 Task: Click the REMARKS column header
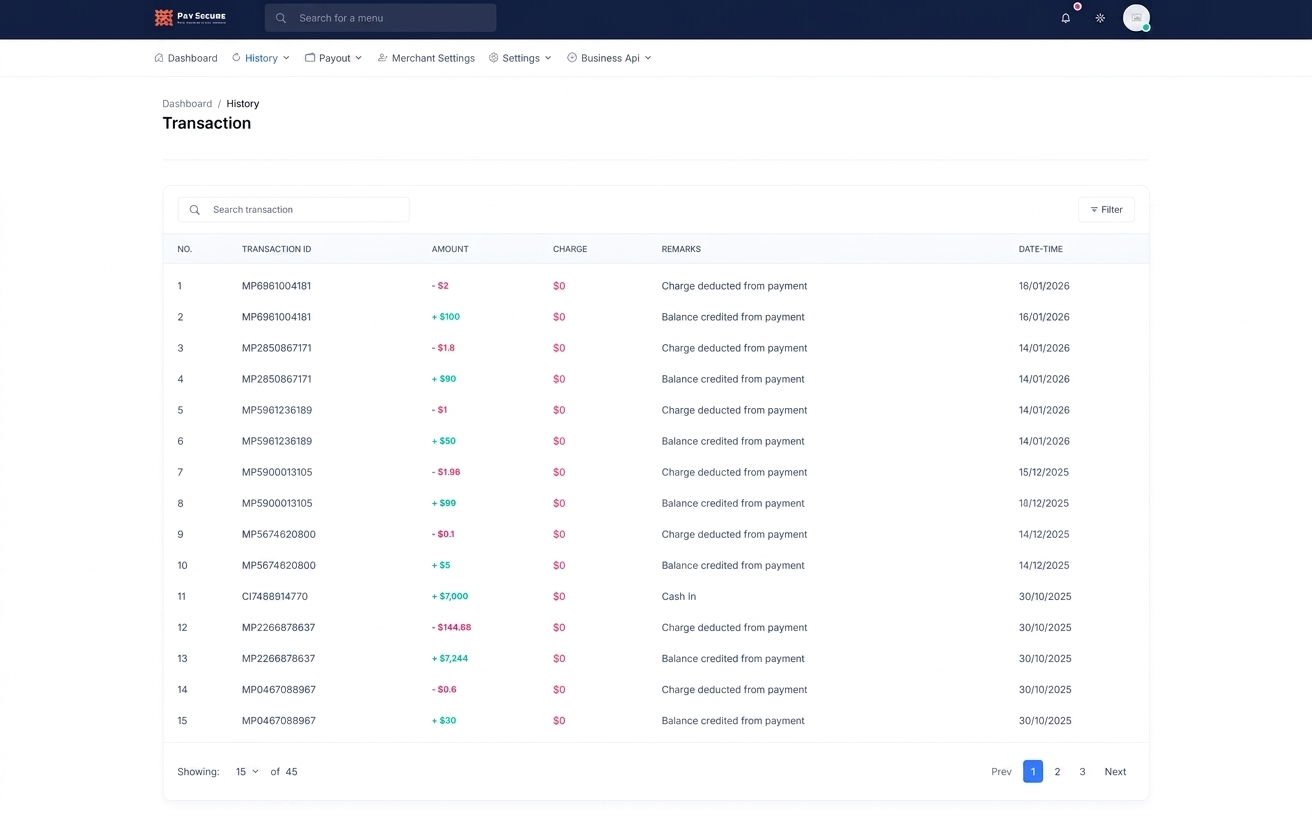coord(681,249)
